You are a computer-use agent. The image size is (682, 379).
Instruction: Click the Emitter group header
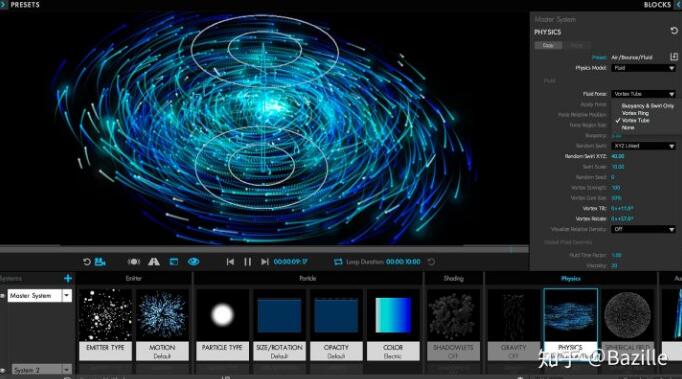134,278
